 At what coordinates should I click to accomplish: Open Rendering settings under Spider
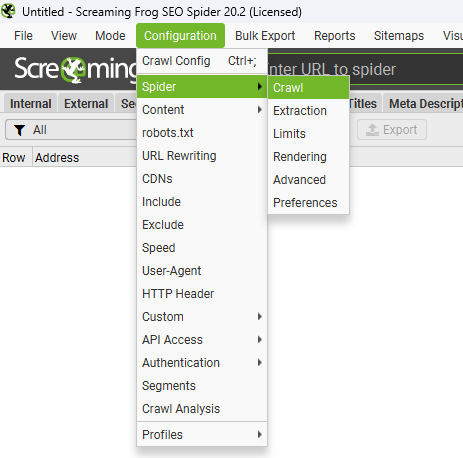(x=308, y=157)
